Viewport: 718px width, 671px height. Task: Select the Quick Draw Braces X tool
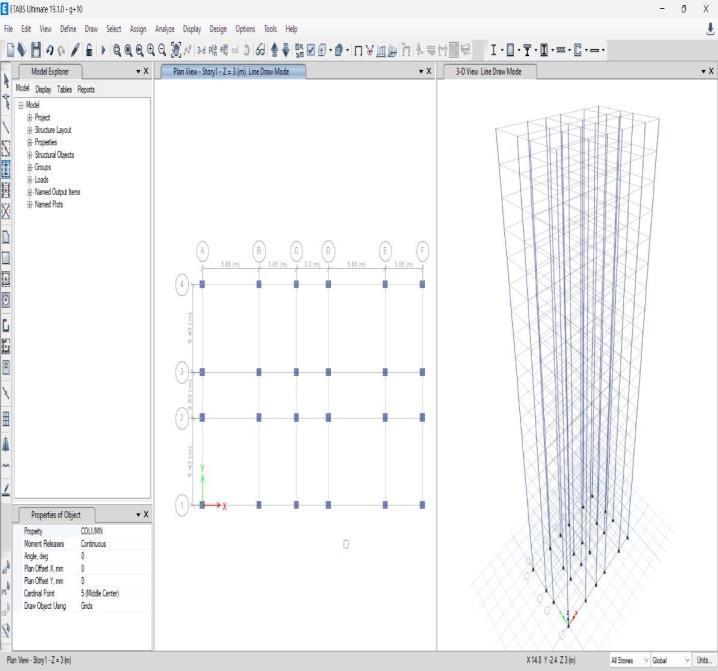tap(6, 211)
